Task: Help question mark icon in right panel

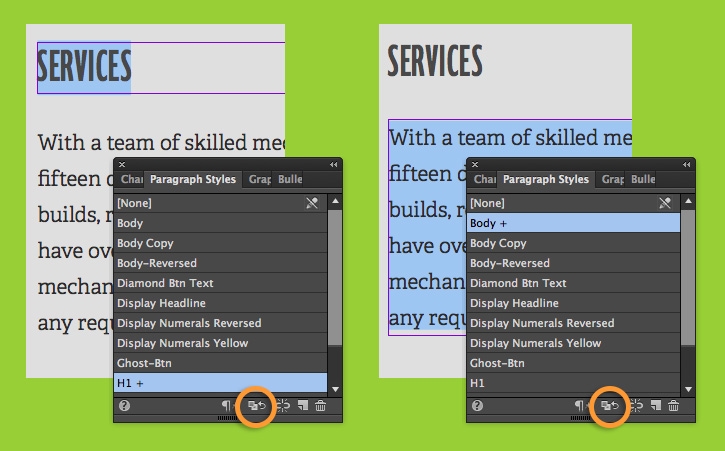Action: (477, 406)
